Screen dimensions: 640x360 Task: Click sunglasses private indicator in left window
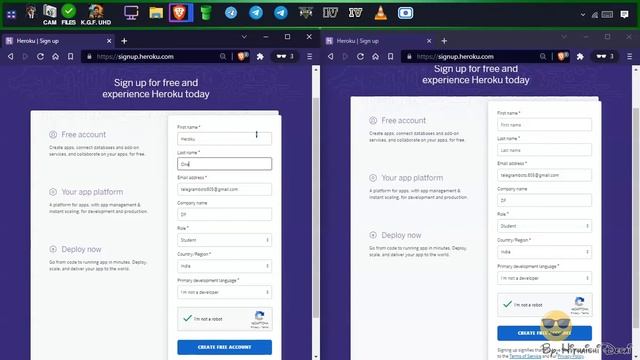point(285,56)
